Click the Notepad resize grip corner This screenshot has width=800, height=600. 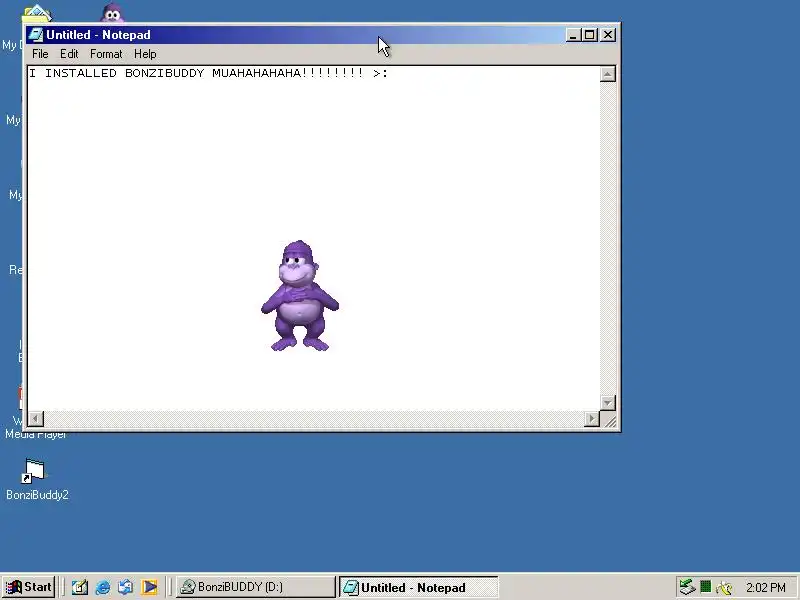(609, 419)
